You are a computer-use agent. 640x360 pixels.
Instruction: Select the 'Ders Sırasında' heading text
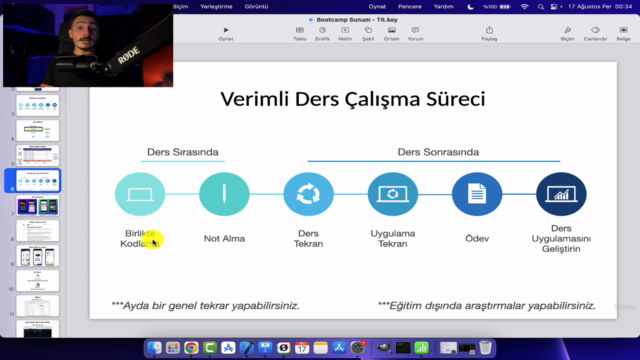point(182,152)
